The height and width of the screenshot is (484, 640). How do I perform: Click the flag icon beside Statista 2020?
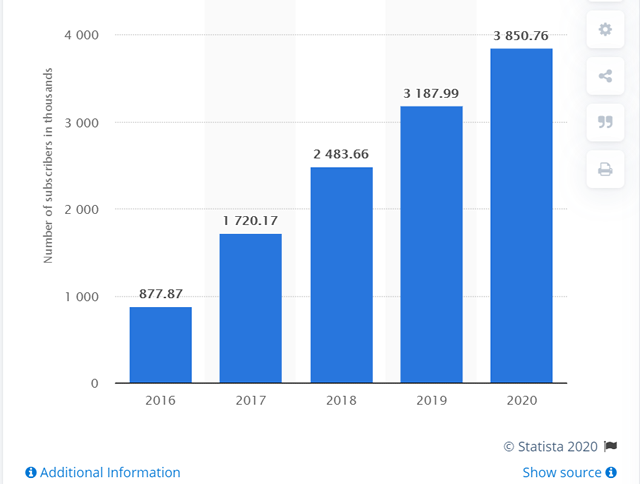(x=611, y=446)
